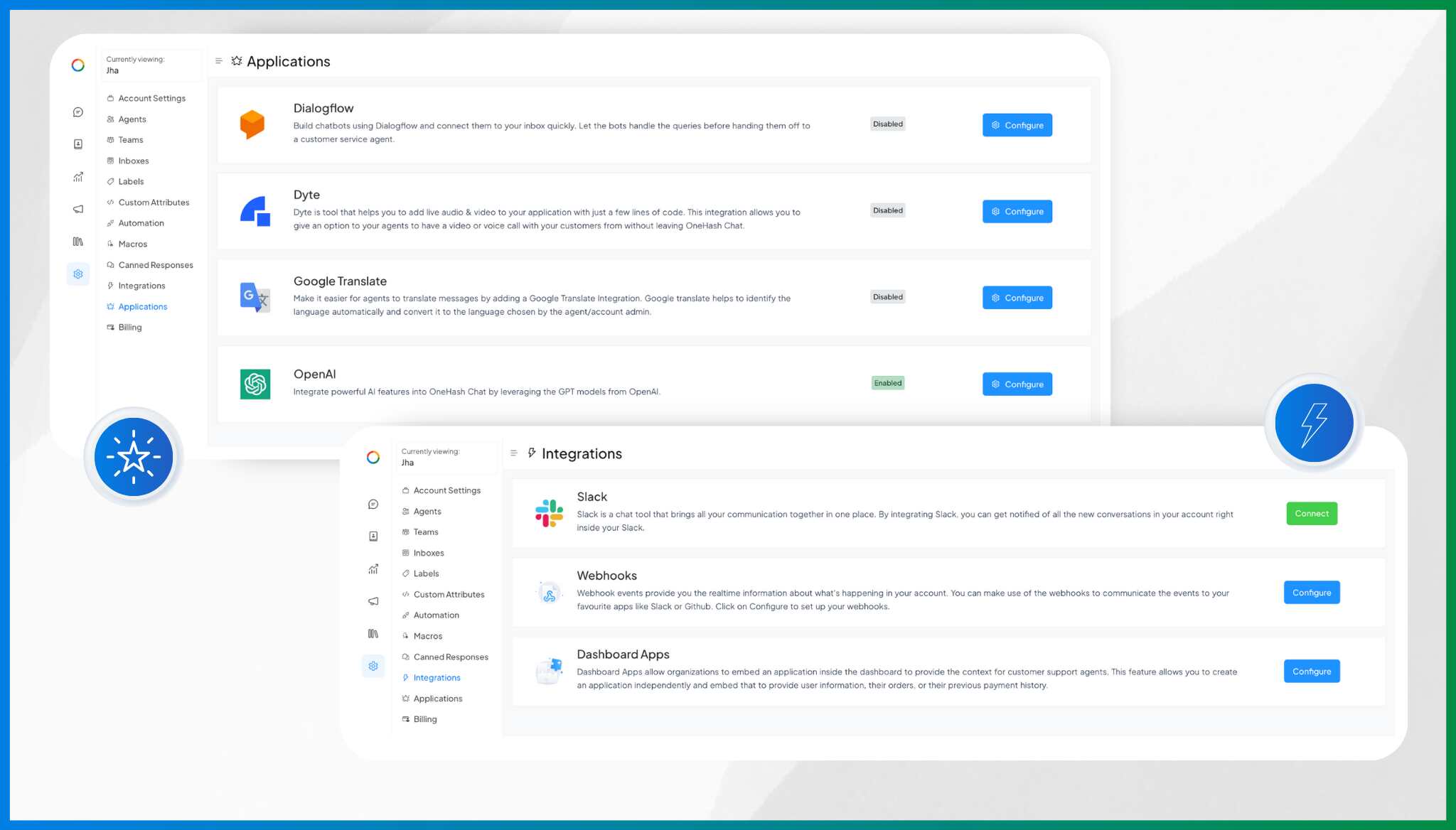Open Labels in Integrations window sidebar
1456x830 pixels.
[421, 574]
